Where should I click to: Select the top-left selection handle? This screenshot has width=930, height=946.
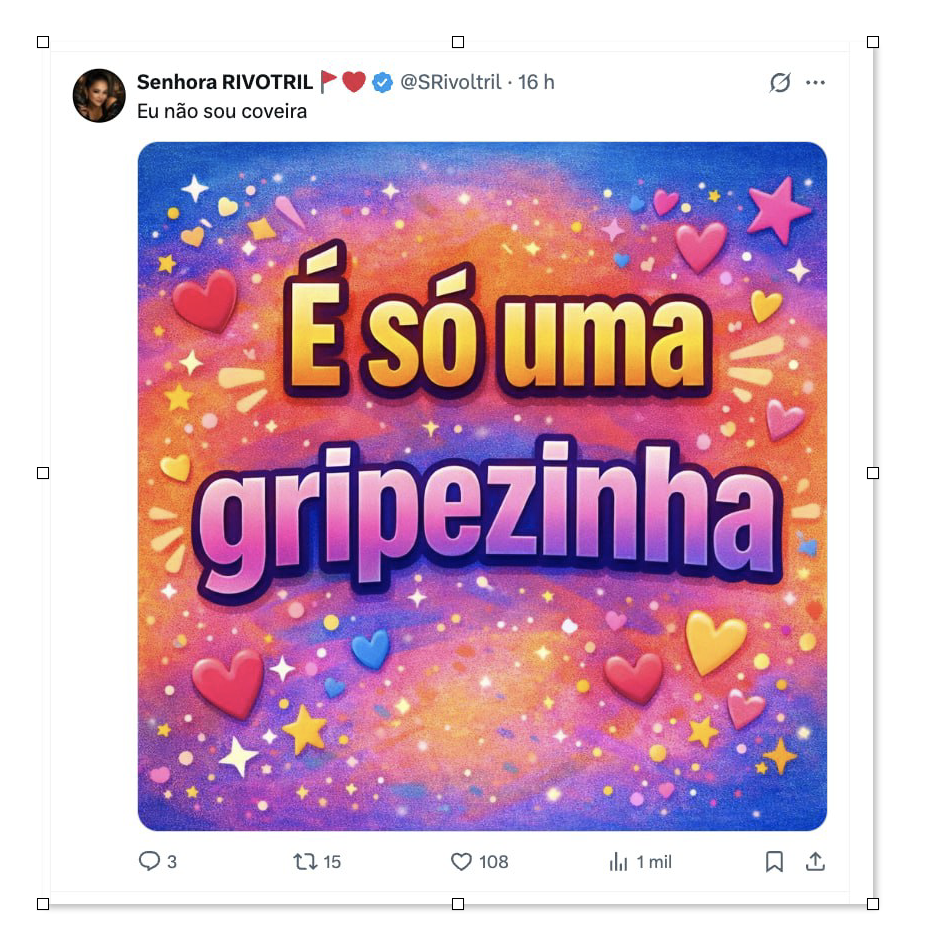coord(43,42)
